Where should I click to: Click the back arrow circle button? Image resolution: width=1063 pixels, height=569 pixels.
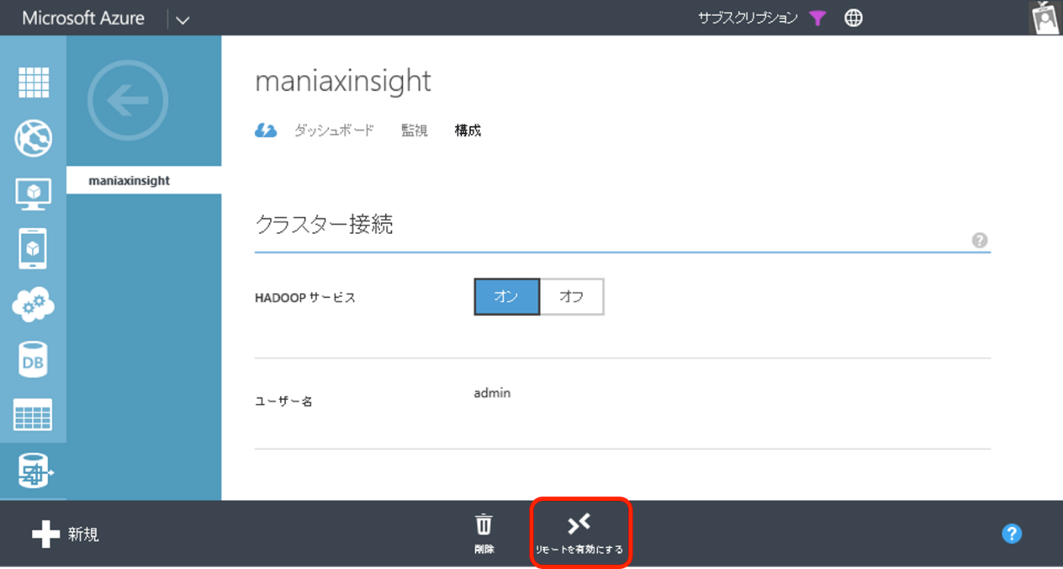(x=128, y=101)
